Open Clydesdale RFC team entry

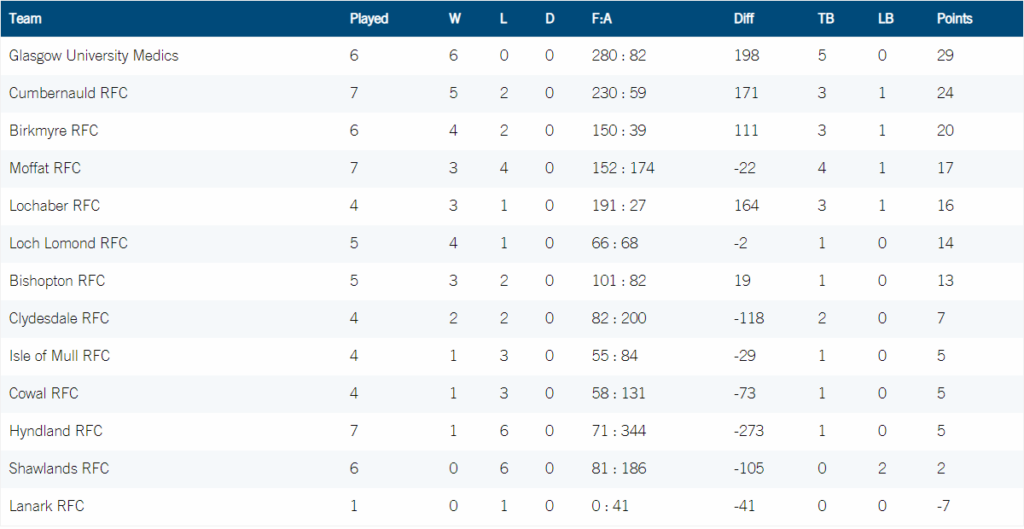[x=59, y=319]
